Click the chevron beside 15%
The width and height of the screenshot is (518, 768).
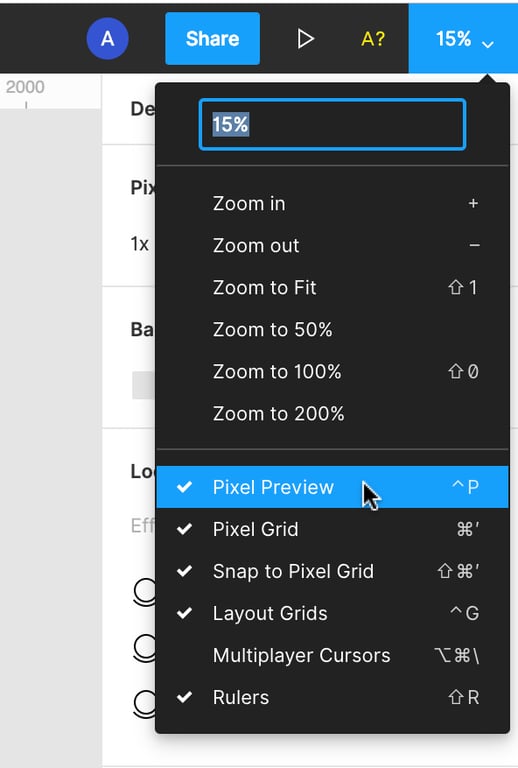coord(488,45)
